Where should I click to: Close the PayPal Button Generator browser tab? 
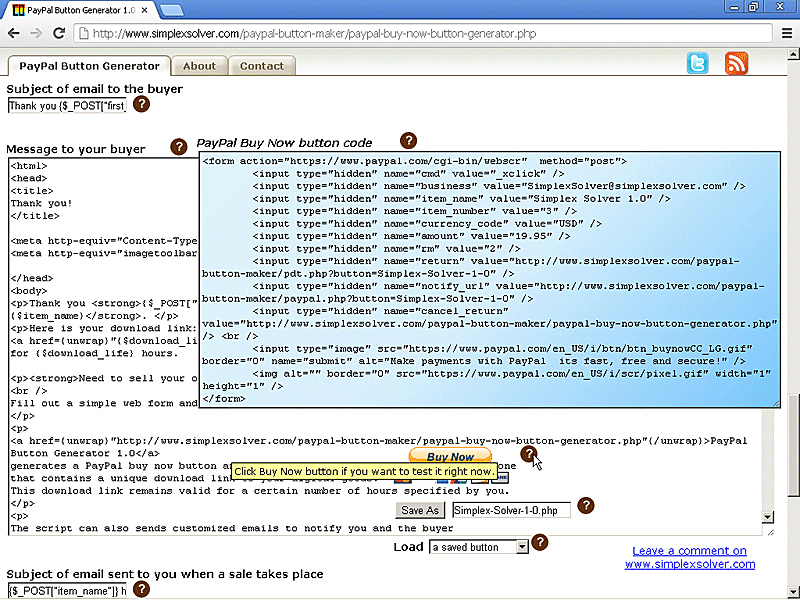point(144,10)
